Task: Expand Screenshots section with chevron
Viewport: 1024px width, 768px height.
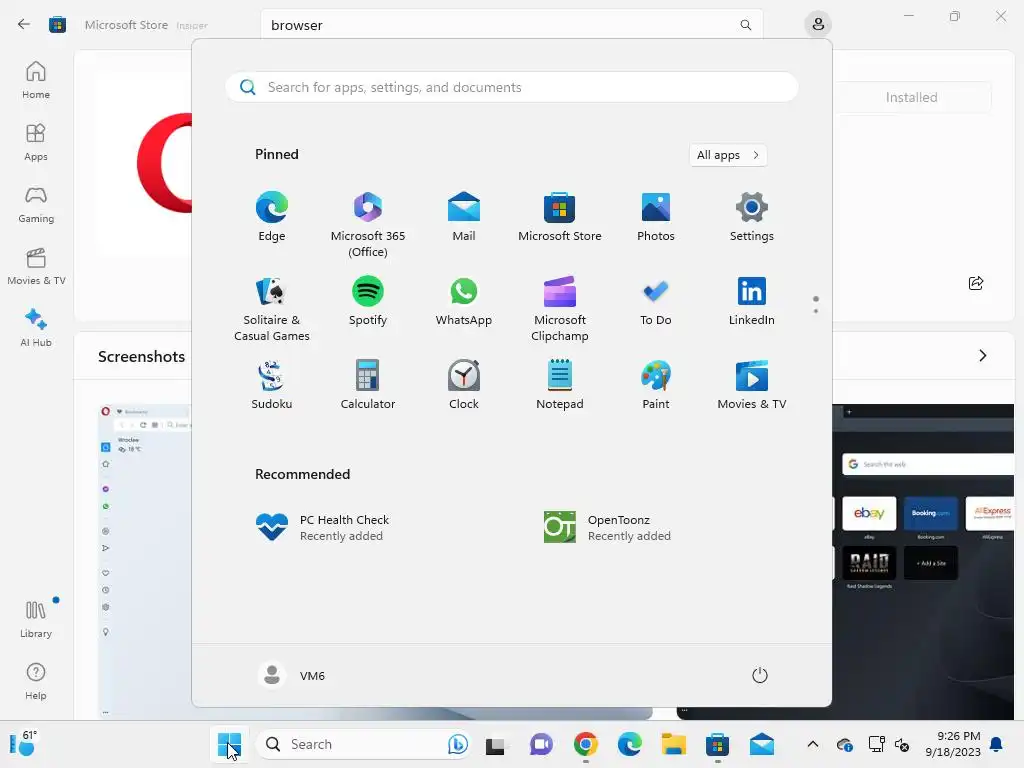Action: [982, 356]
